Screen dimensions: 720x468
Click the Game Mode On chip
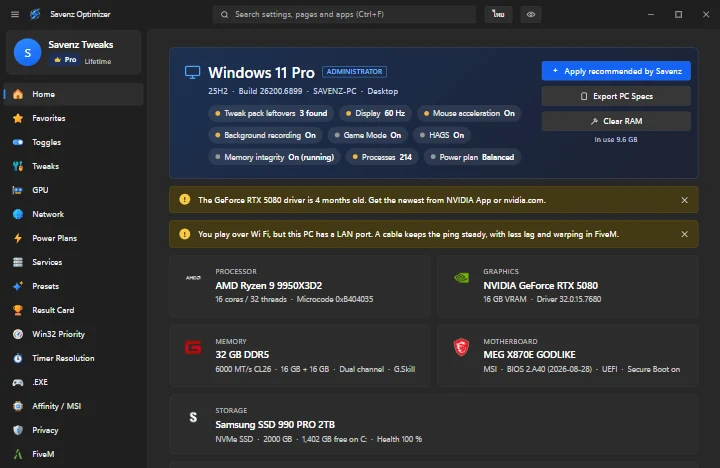[x=368, y=135]
